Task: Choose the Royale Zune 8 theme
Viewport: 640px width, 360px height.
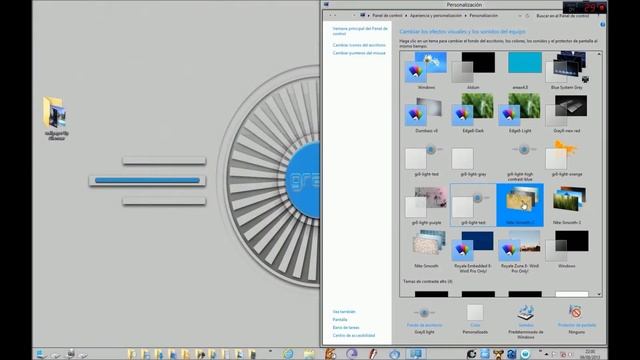Action: [520, 251]
